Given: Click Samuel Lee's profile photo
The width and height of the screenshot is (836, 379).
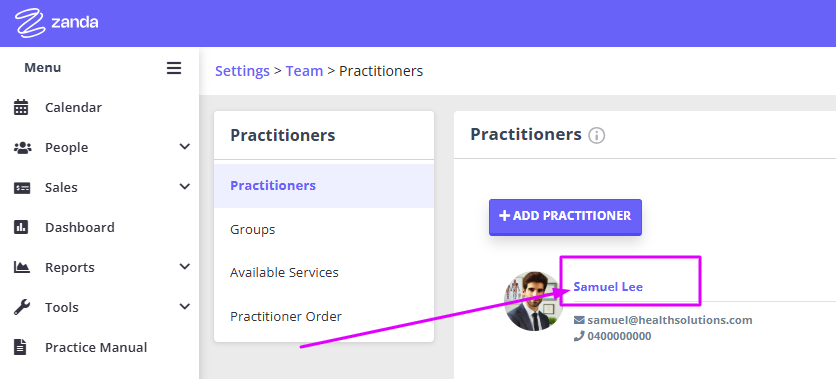Looking at the screenshot, I should coord(533,301).
